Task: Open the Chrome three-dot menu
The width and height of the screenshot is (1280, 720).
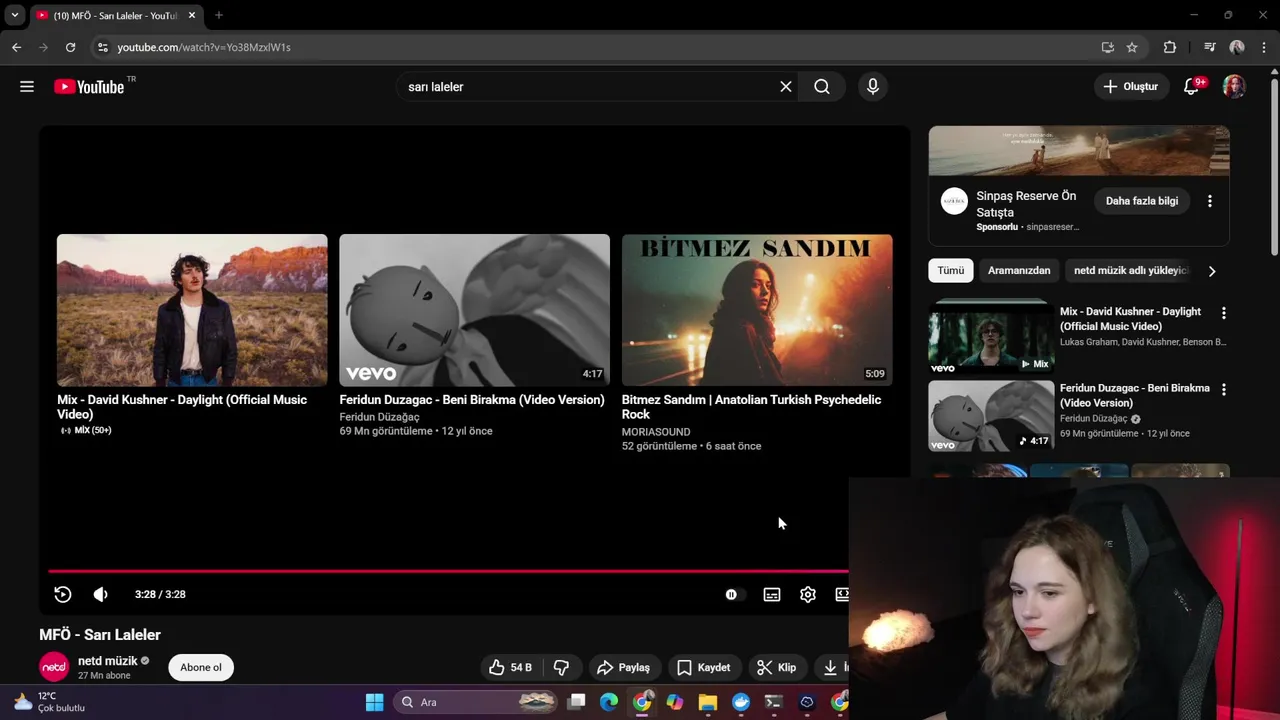Action: click(1265, 47)
